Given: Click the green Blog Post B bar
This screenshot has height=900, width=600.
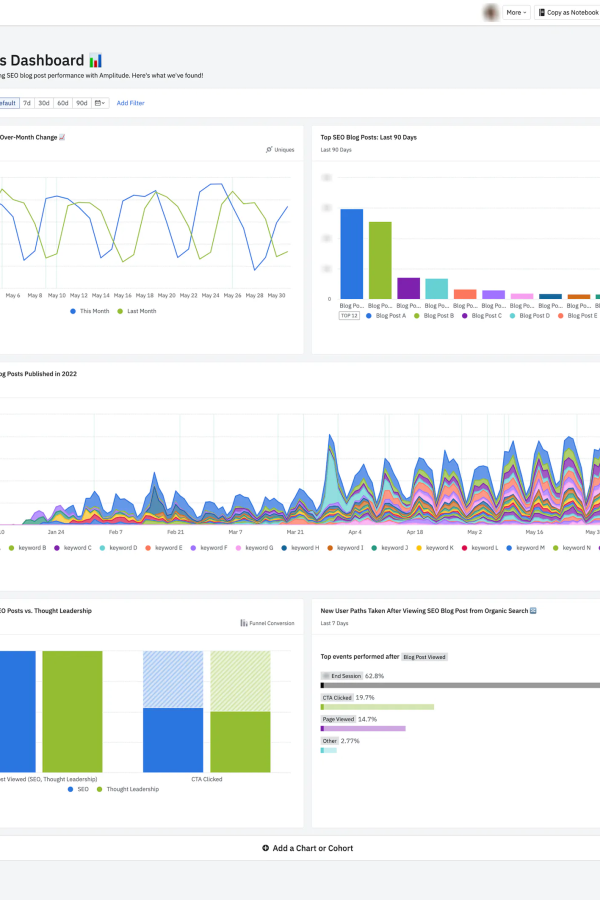Looking at the screenshot, I should coord(380,260).
